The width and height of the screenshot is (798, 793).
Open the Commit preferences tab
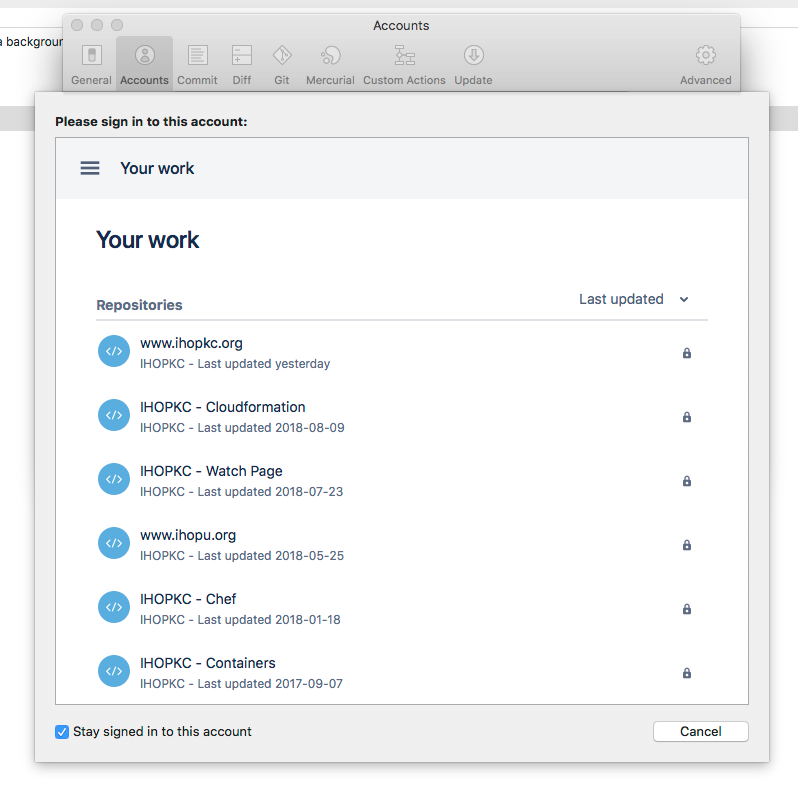click(197, 65)
